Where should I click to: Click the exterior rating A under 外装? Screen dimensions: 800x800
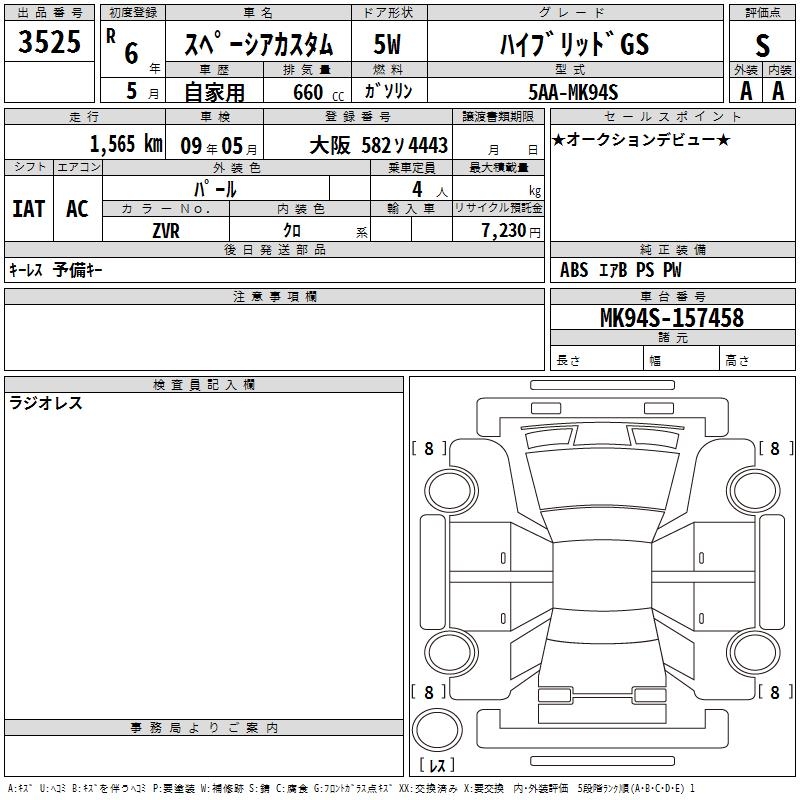pos(745,91)
